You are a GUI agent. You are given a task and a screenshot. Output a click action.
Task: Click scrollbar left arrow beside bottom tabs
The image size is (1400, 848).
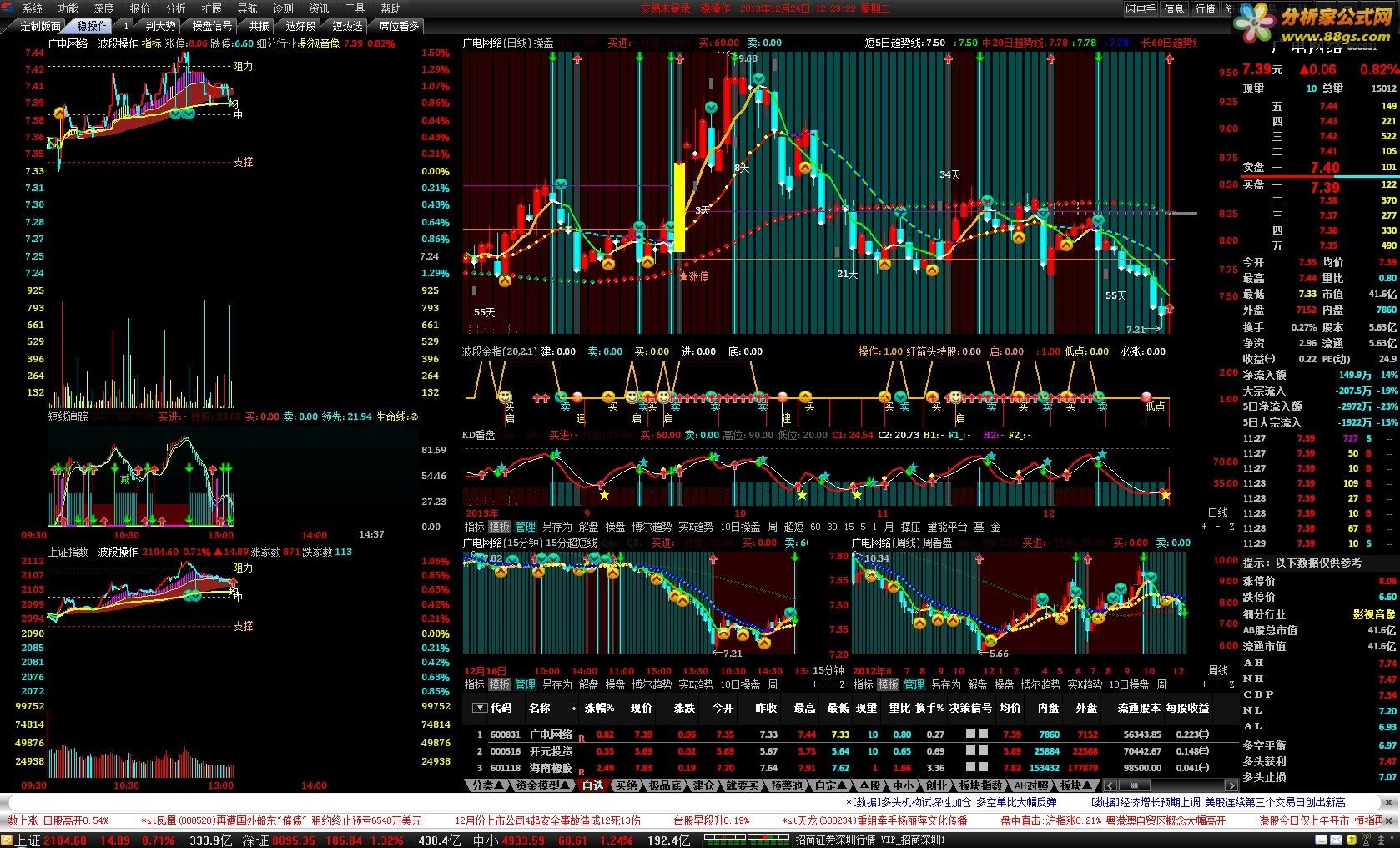[x=1110, y=785]
